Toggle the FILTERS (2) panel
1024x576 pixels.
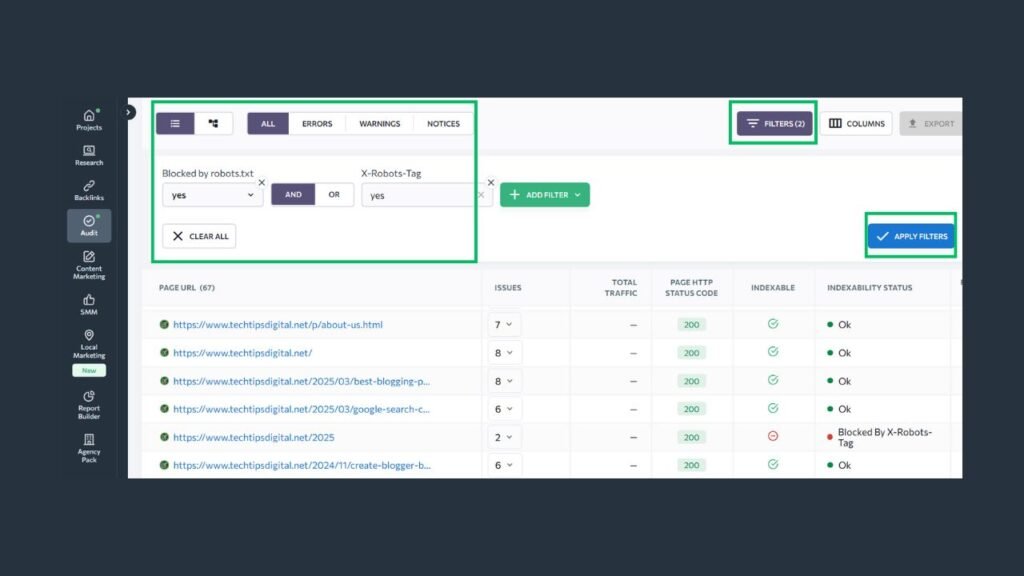click(x=775, y=123)
